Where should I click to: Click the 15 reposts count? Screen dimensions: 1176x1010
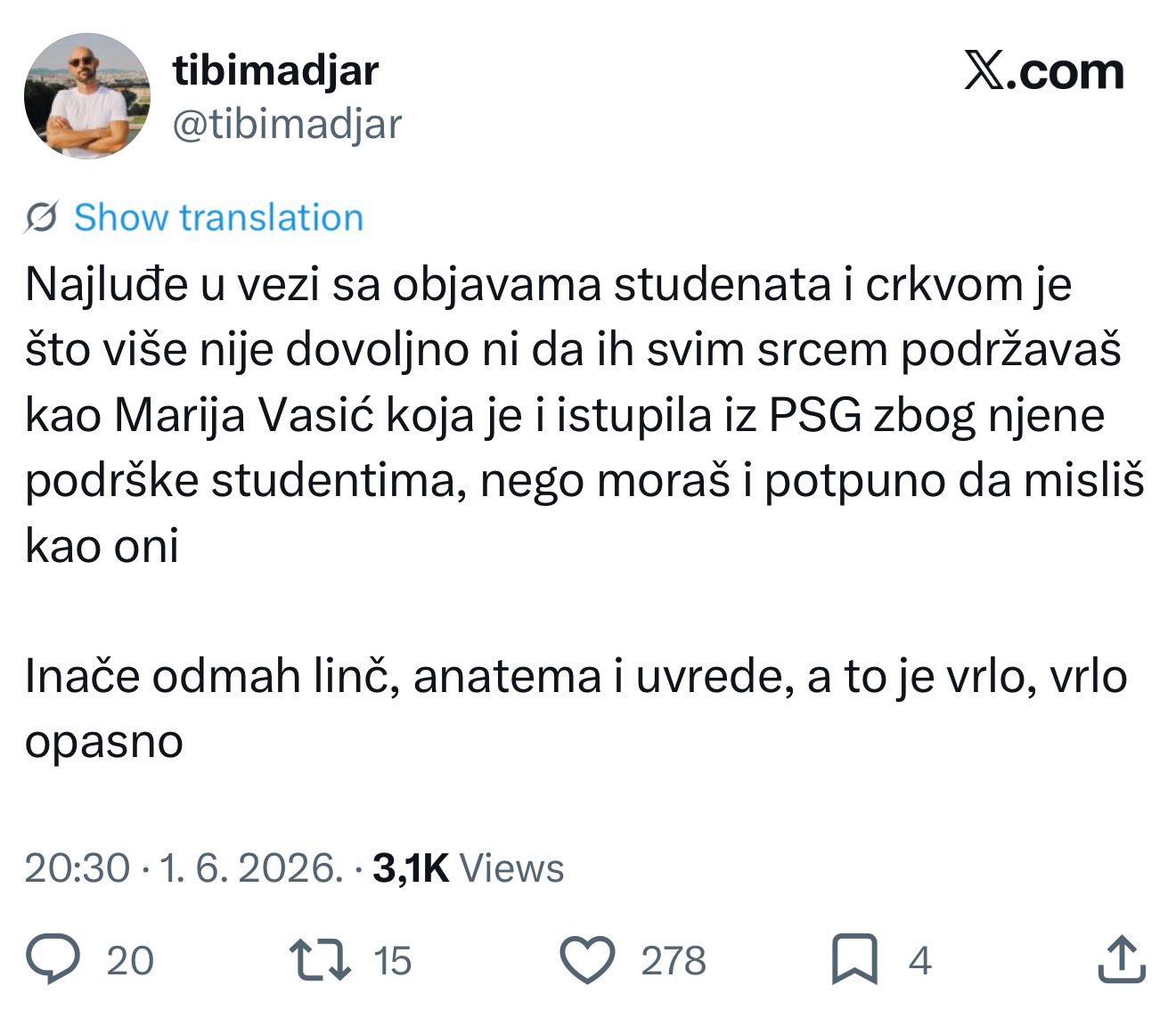coord(392,961)
